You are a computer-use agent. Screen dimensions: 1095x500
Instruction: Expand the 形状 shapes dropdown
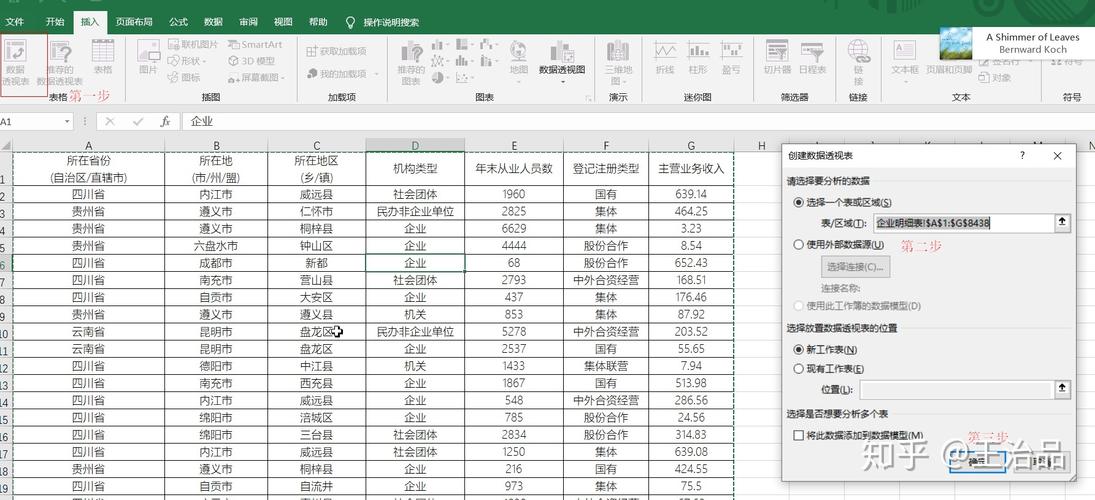pyautogui.click(x=204, y=61)
